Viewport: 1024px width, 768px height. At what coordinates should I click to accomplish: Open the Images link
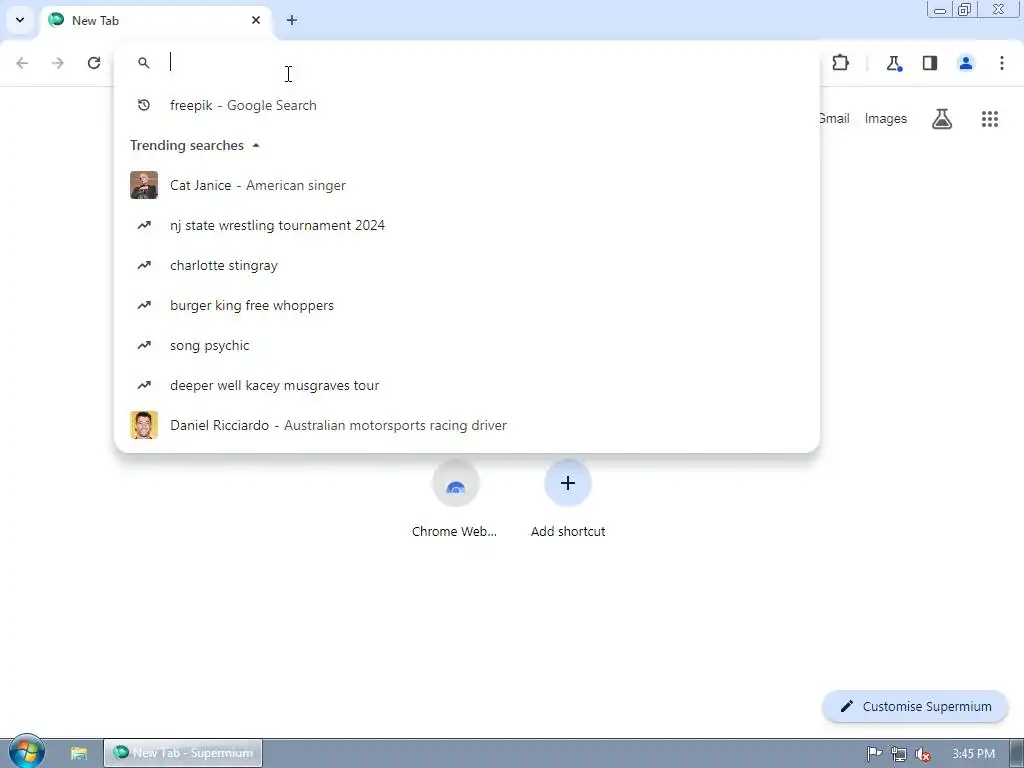(886, 118)
